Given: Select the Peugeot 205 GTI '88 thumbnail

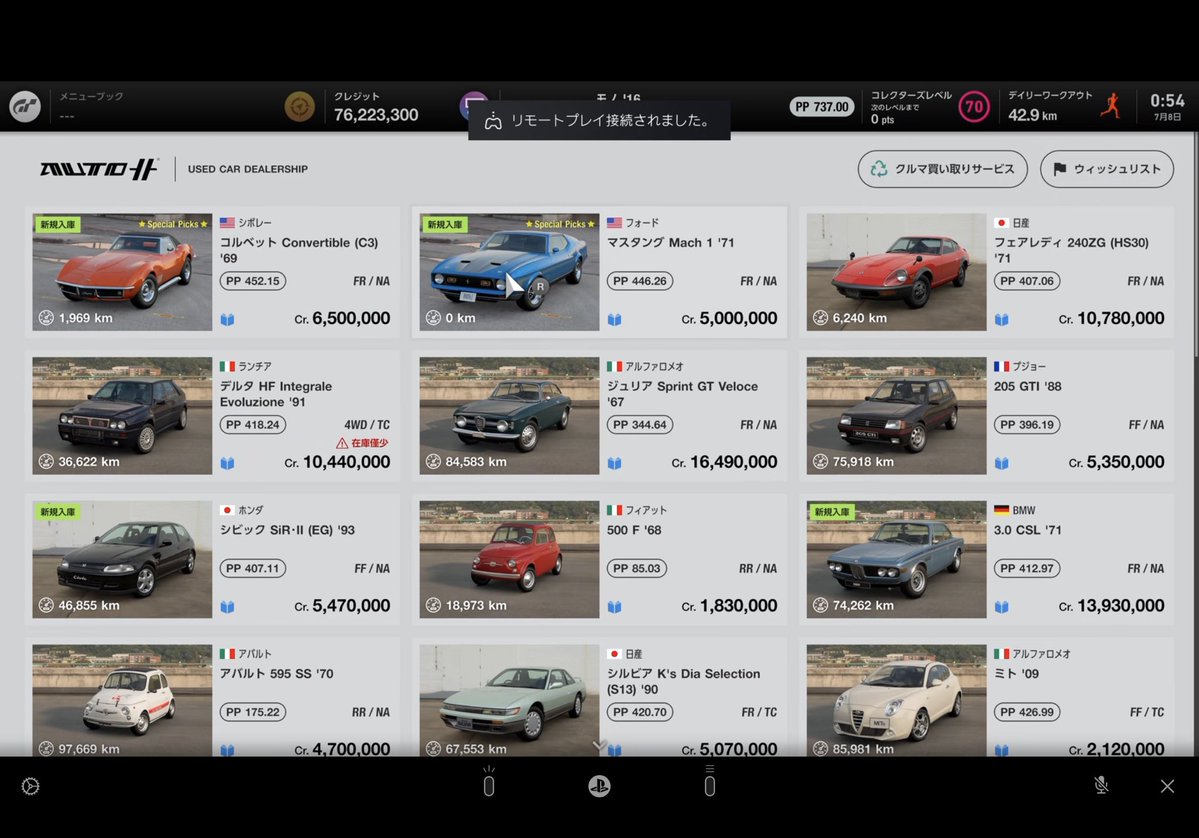Looking at the screenshot, I should (896, 416).
